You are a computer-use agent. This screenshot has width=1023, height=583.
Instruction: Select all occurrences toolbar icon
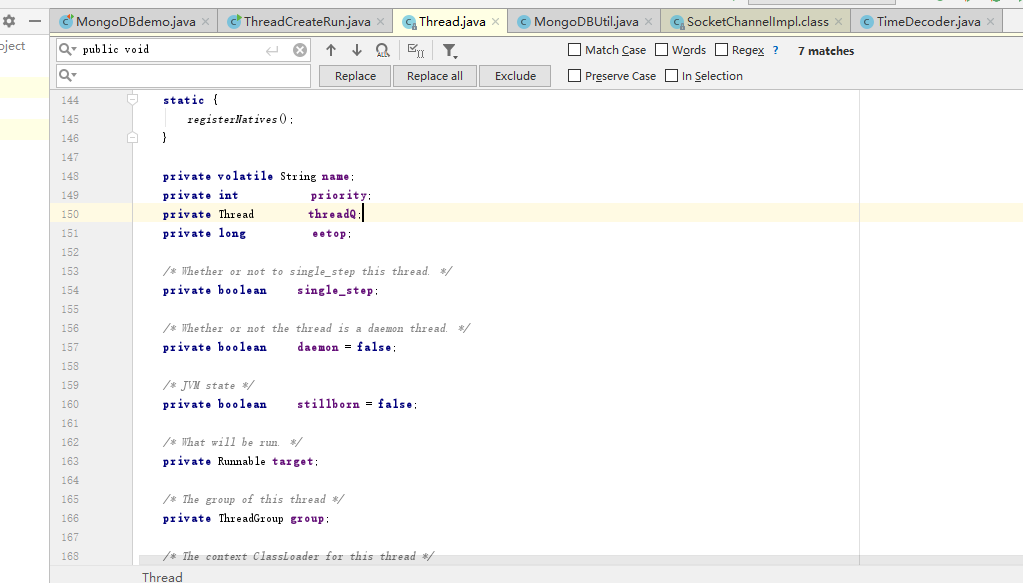click(x=416, y=50)
